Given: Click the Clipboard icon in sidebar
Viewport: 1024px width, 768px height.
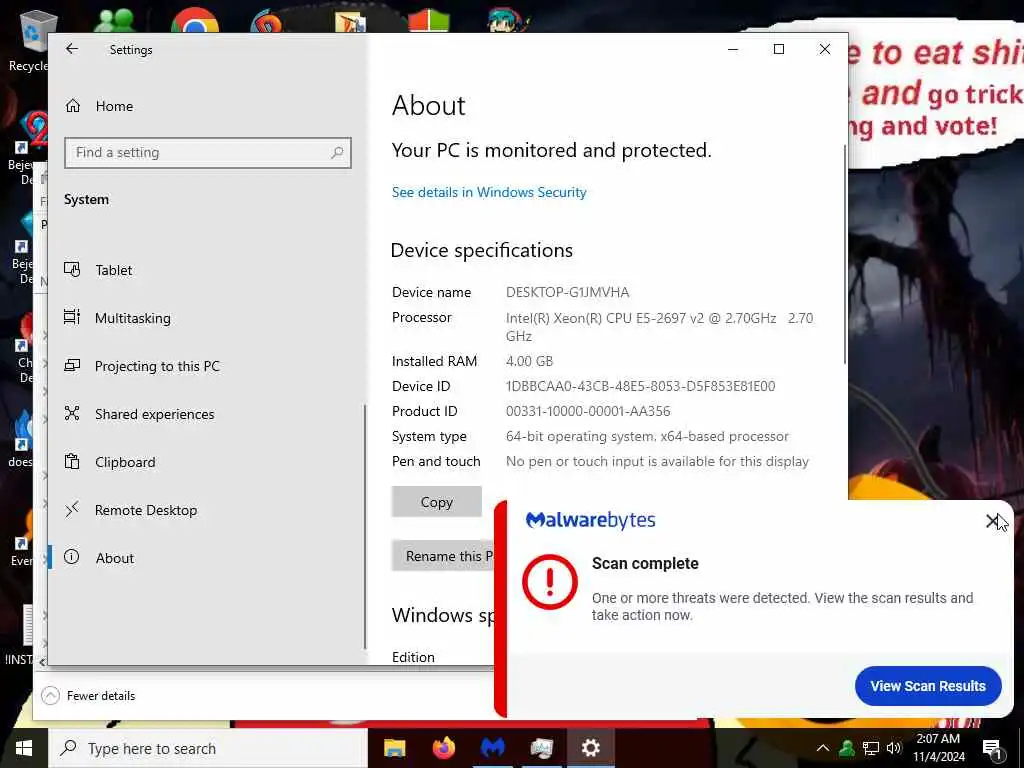Looking at the screenshot, I should click(x=72, y=462).
